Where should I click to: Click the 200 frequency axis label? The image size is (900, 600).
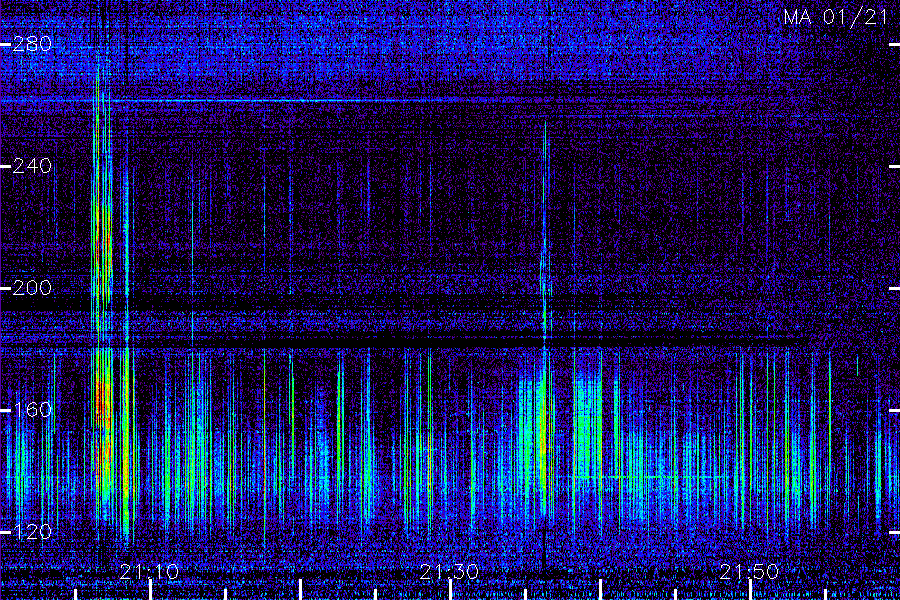32,288
